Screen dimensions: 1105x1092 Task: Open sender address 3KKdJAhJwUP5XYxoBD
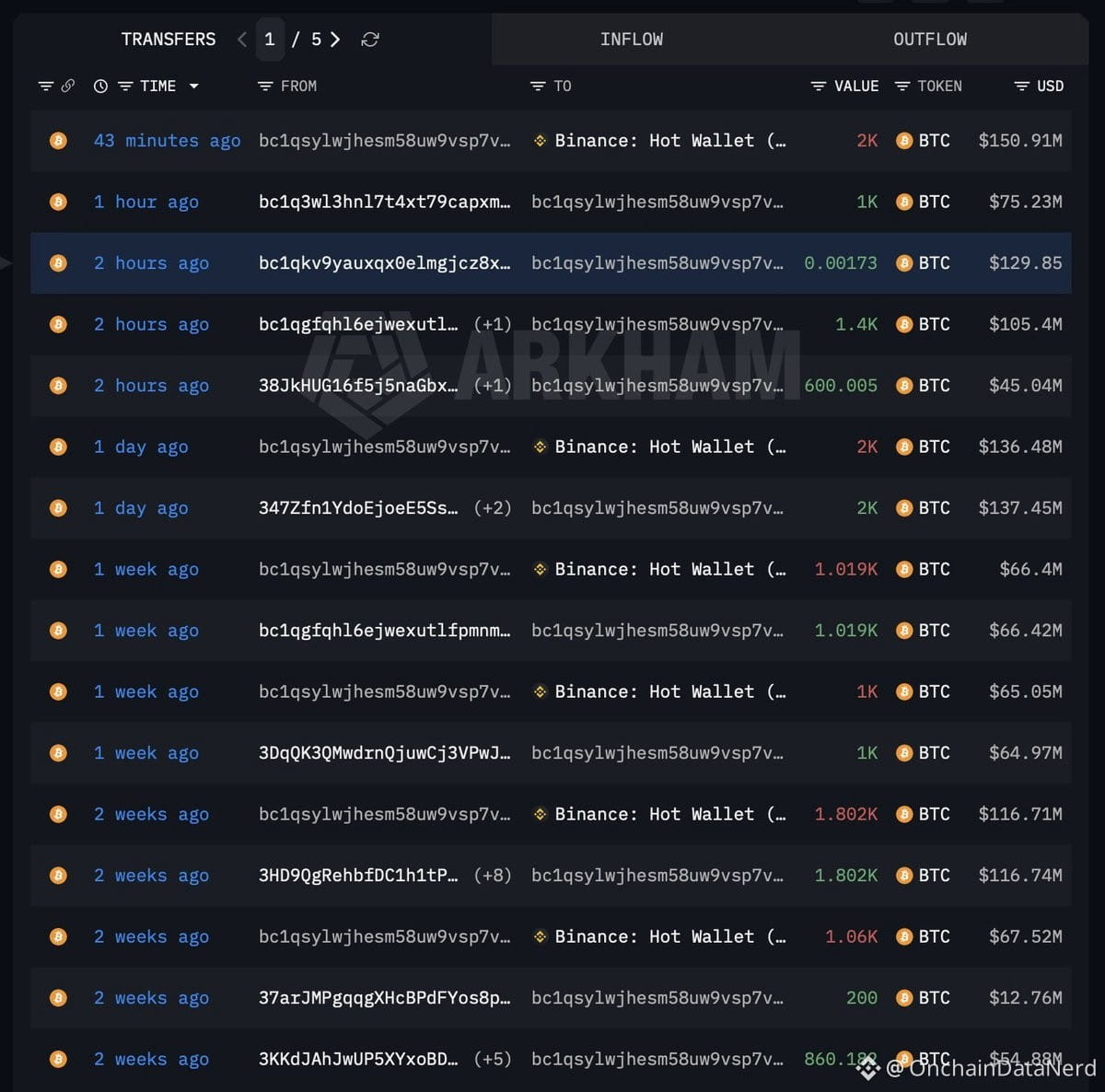tap(357, 1059)
